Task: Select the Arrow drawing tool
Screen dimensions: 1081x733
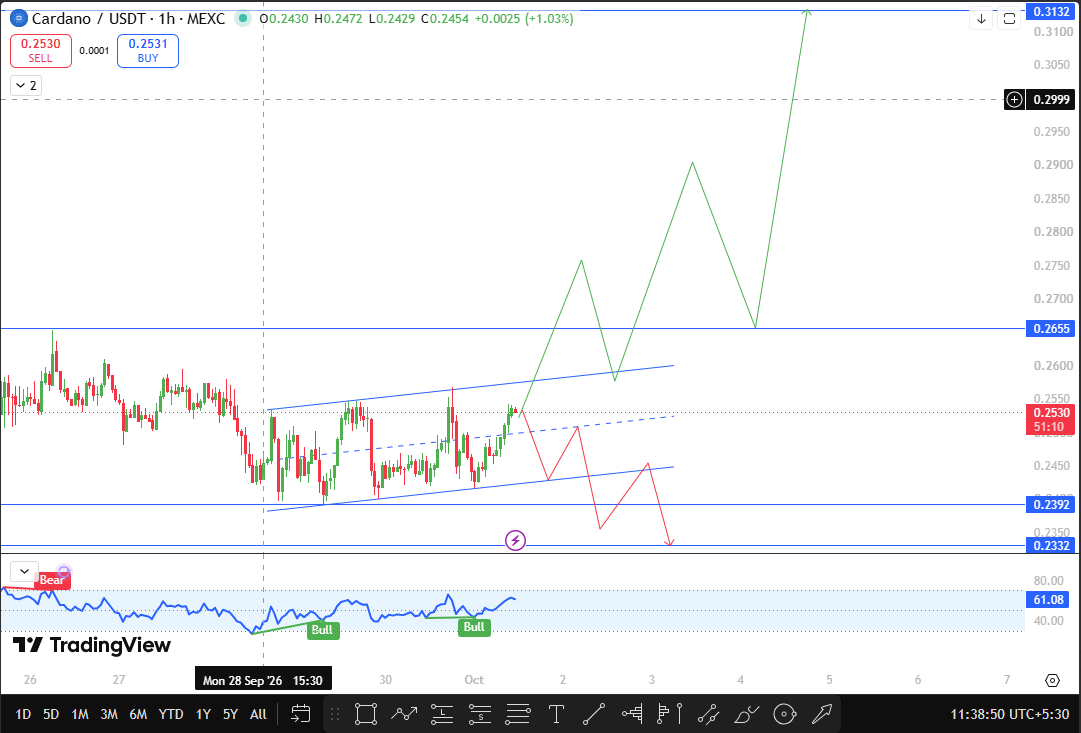Action: [822, 714]
